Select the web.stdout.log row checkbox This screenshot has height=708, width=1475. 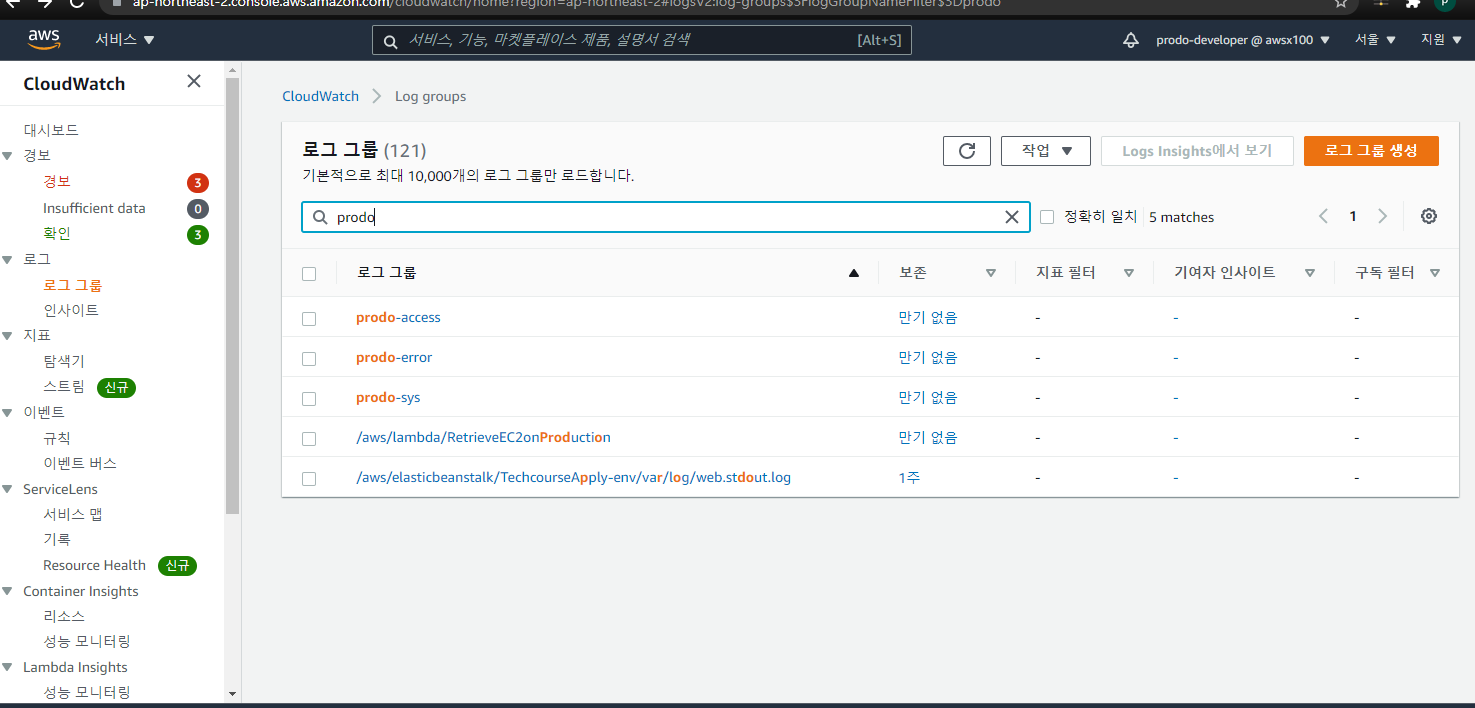(309, 478)
